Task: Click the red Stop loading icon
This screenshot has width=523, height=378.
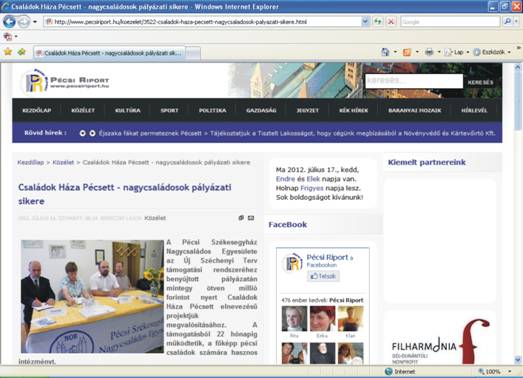Action: (391, 22)
